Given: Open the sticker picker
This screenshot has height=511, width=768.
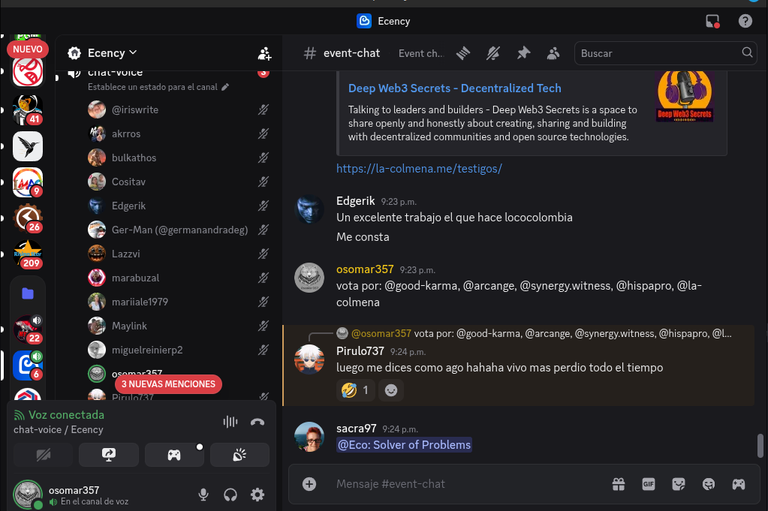Looking at the screenshot, I should (x=678, y=484).
